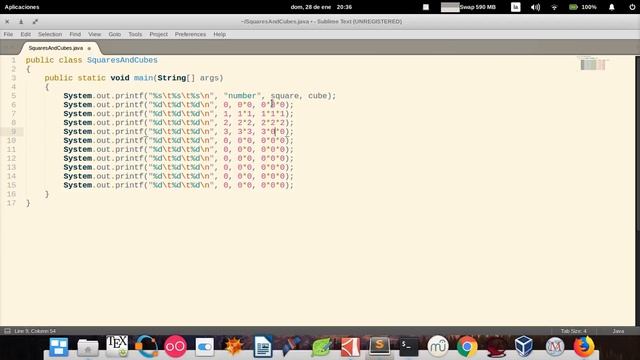This screenshot has width=640, height=360.
Task: Click the main method name
Action: tap(143, 78)
